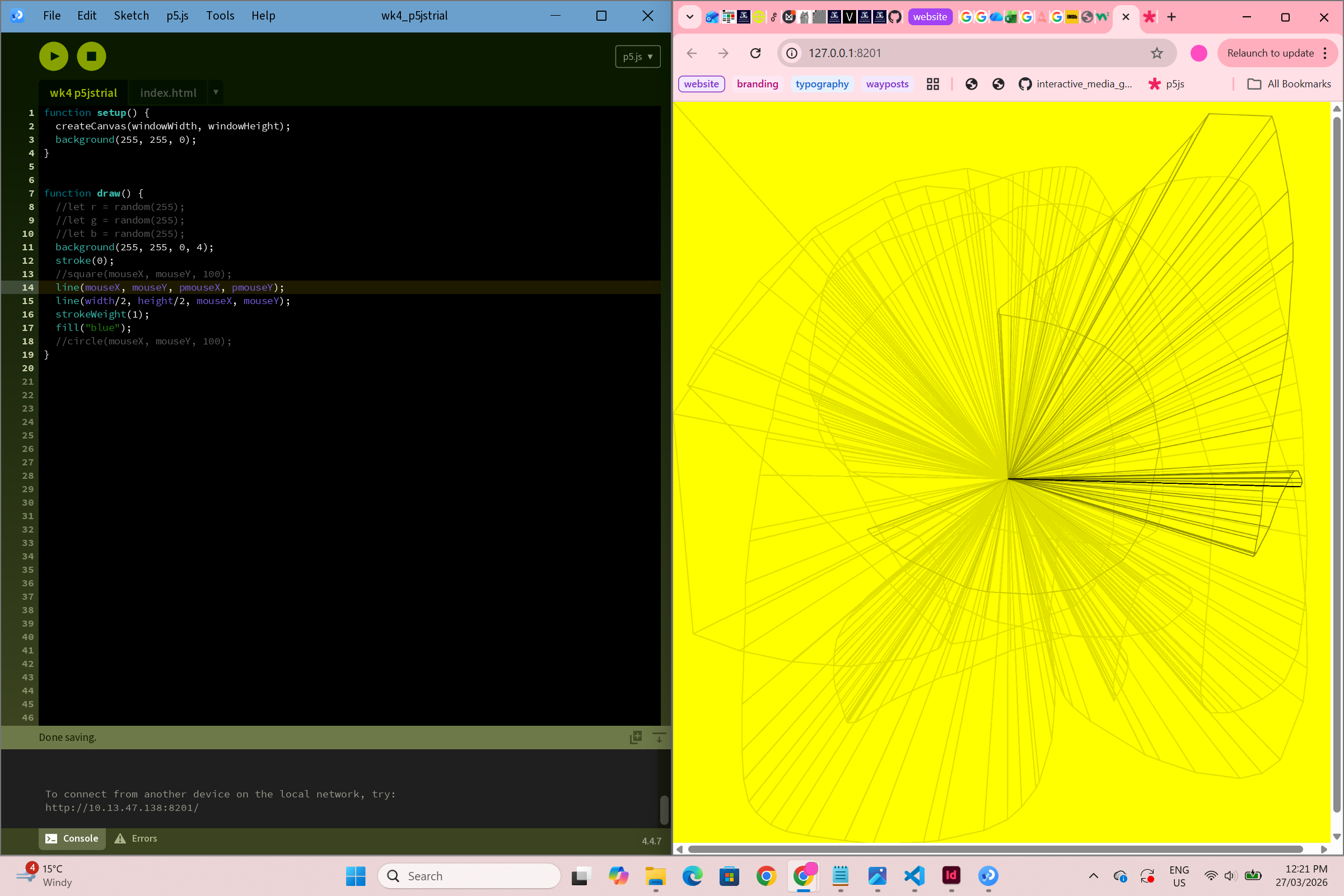The height and width of the screenshot is (896, 1344).
Task: Open the bookmark tab groups grid icon
Action: [932, 84]
